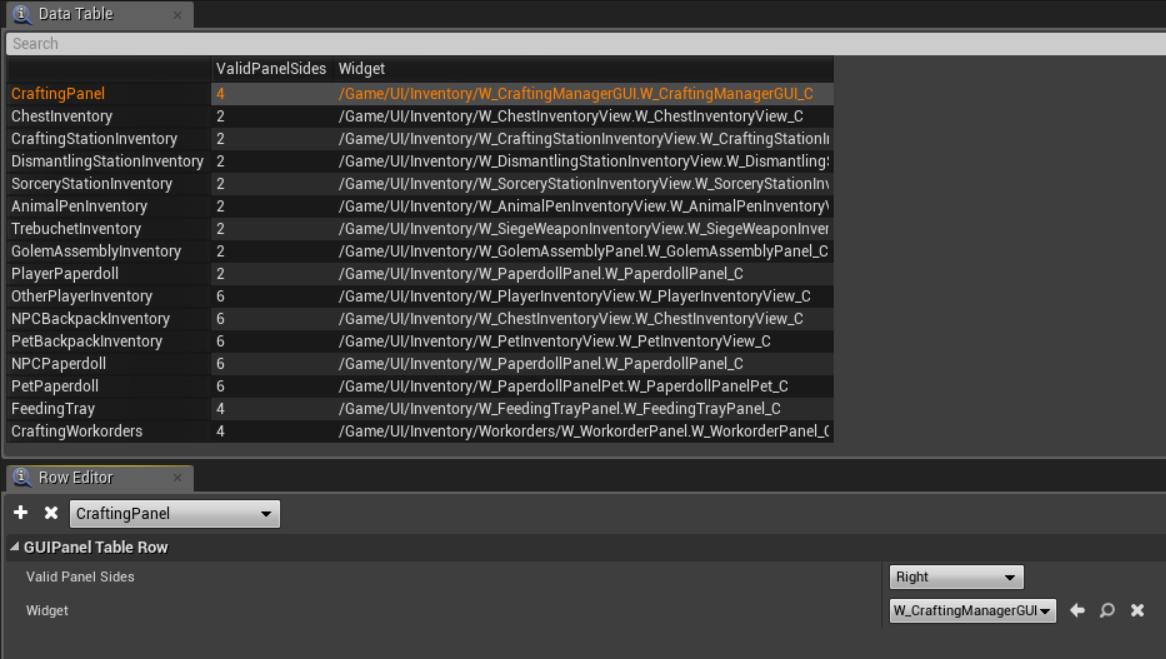Open the CraftingPanel row selector dropdown
Screen dimensions: 1166x659
[174, 514]
